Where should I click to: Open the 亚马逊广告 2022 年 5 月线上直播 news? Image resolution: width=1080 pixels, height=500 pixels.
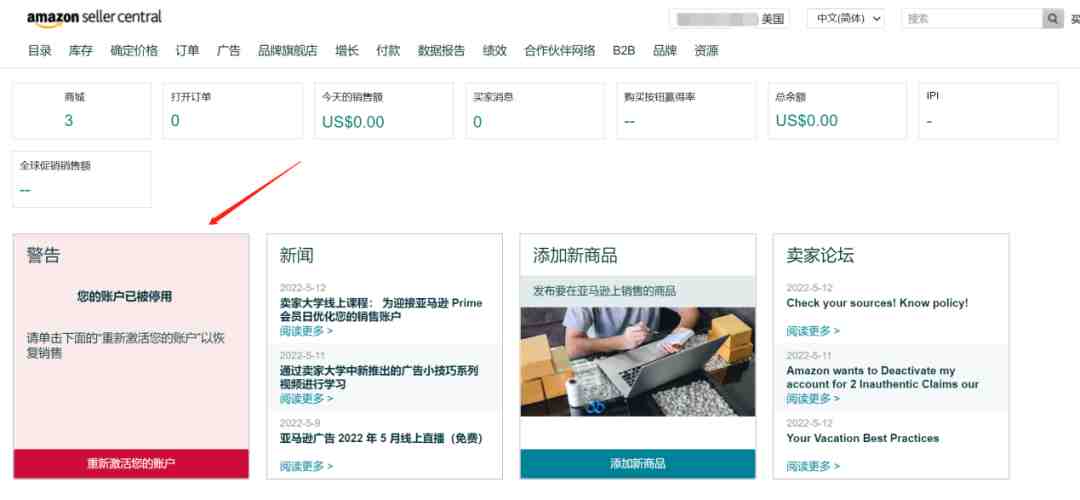(x=382, y=439)
